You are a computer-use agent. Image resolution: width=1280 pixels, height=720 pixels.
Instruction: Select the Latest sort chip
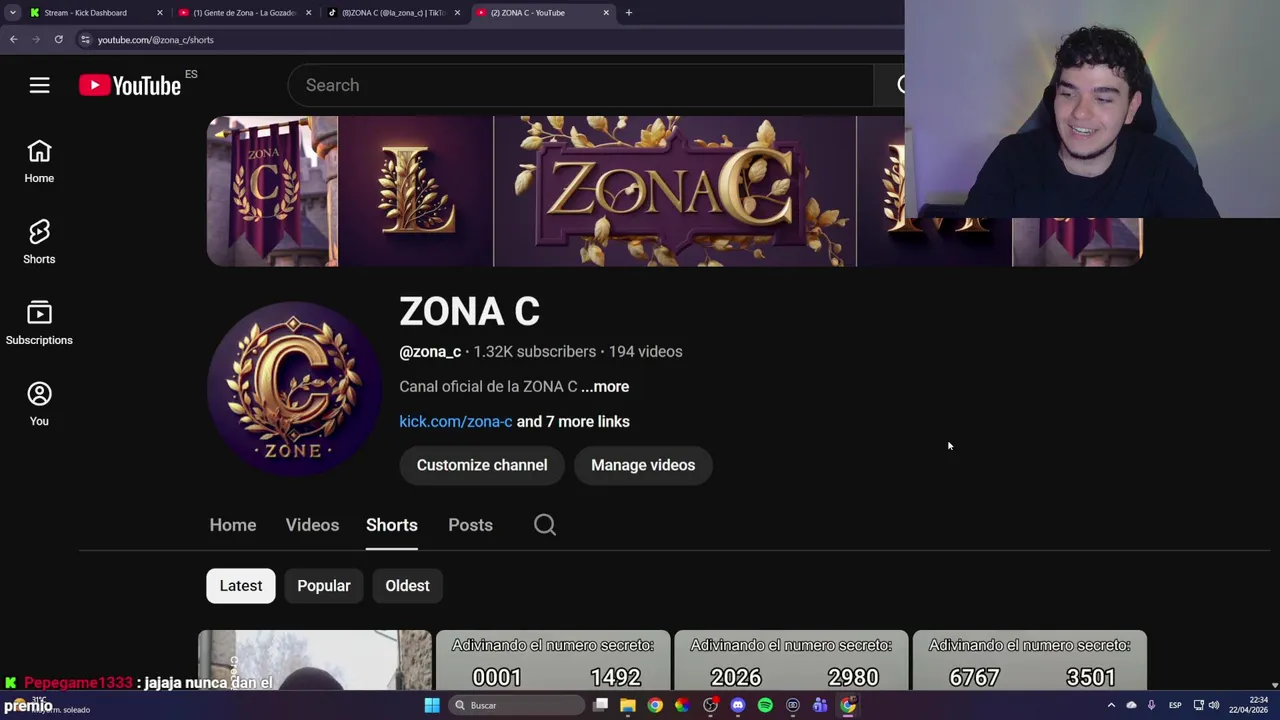(241, 585)
